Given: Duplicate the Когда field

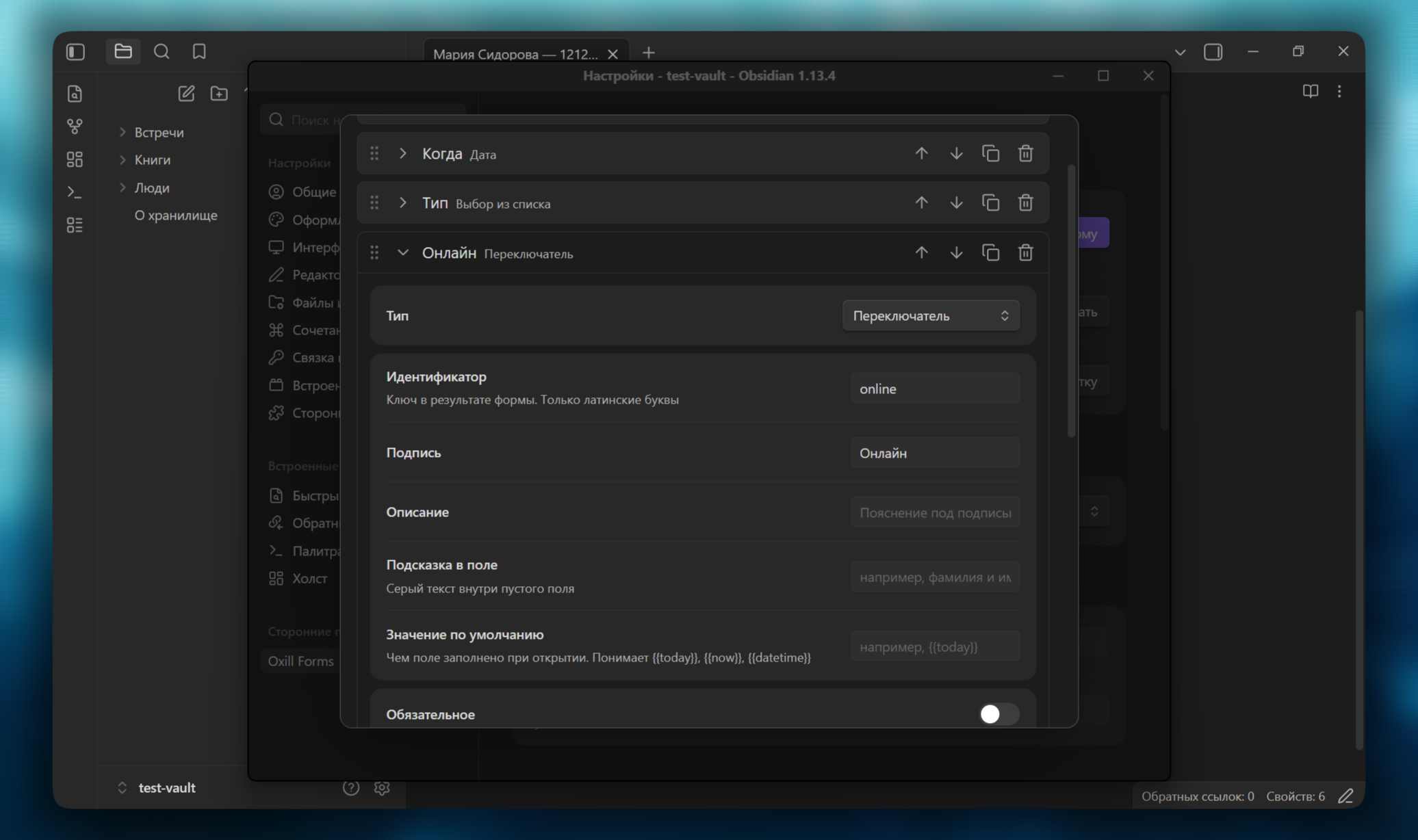Looking at the screenshot, I should point(990,153).
